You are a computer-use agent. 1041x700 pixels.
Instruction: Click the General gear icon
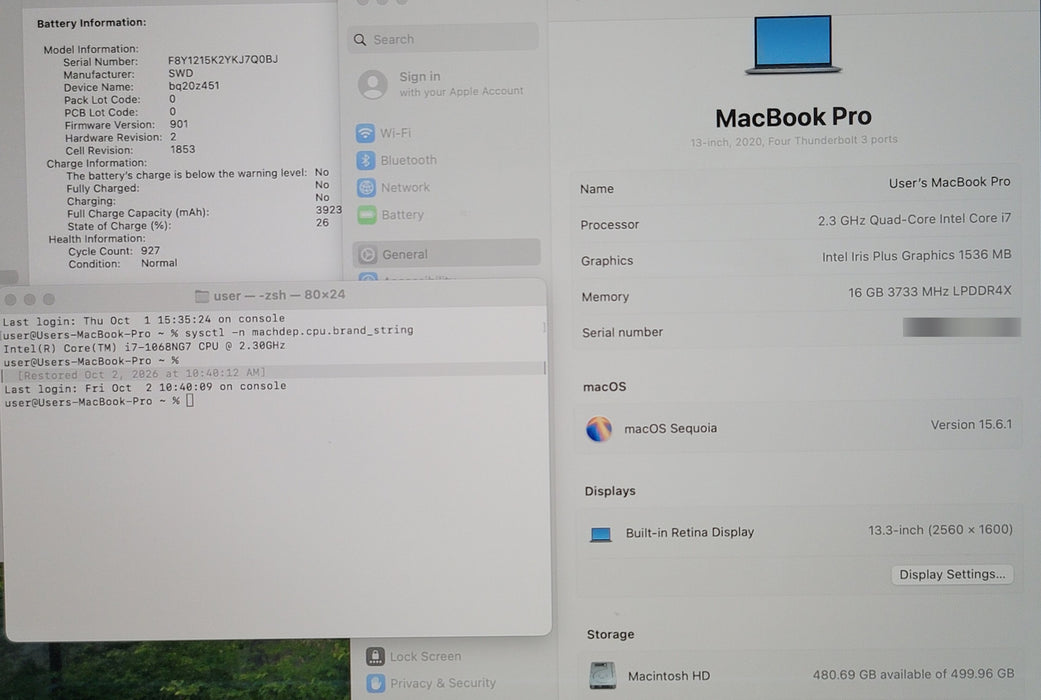point(368,254)
